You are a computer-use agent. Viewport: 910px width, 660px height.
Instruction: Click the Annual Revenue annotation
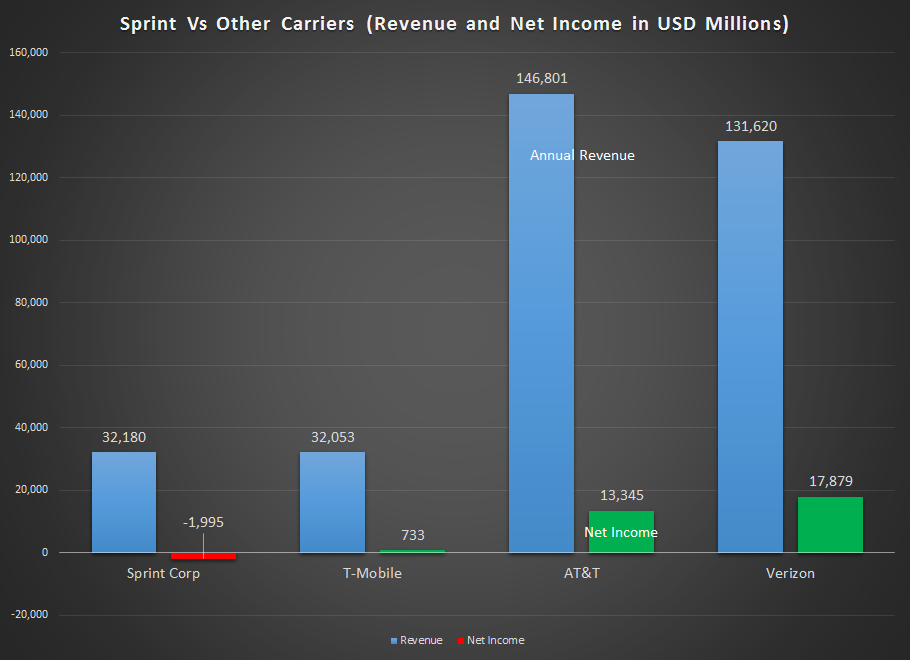582,156
